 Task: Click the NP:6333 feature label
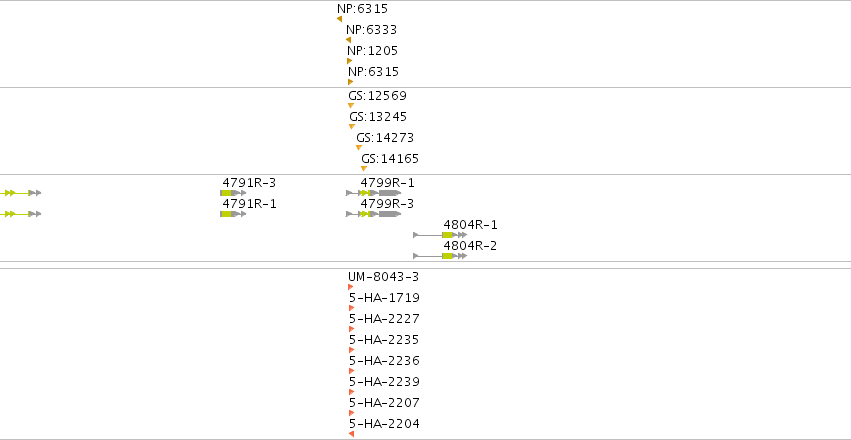pyautogui.click(x=371, y=30)
